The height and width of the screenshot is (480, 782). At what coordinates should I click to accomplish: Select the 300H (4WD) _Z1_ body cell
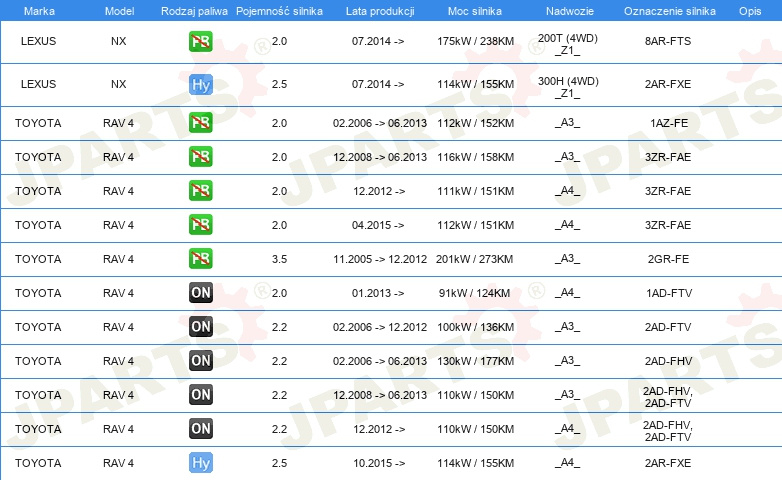pos(568,87)
